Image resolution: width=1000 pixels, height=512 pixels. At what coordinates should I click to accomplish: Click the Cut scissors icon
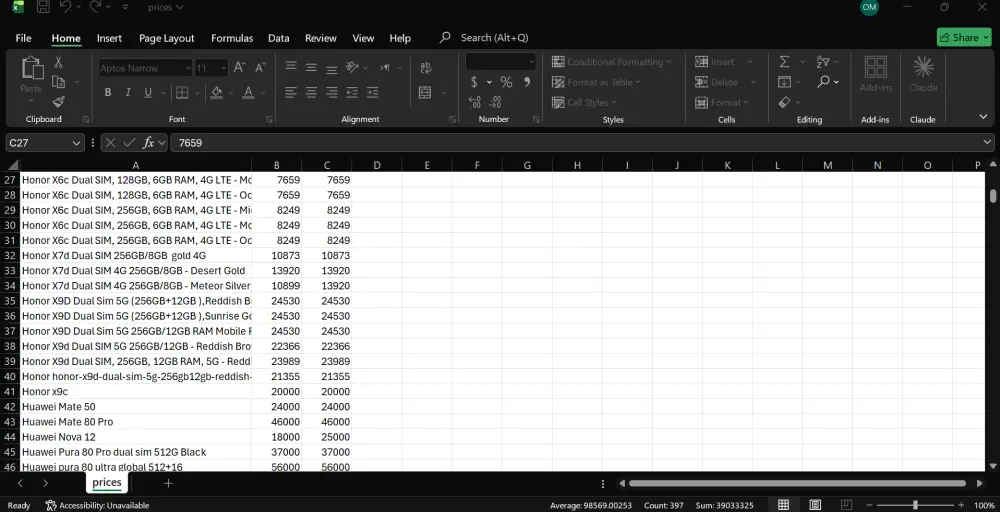tap(58, 62)
